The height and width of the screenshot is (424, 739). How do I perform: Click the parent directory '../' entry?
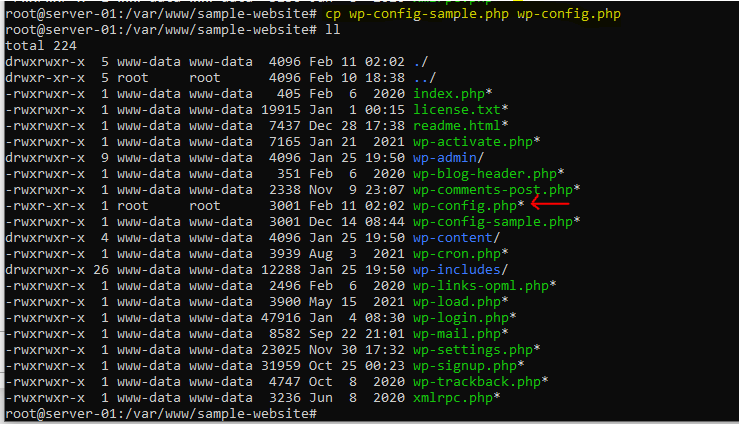[x=425, y=78]
